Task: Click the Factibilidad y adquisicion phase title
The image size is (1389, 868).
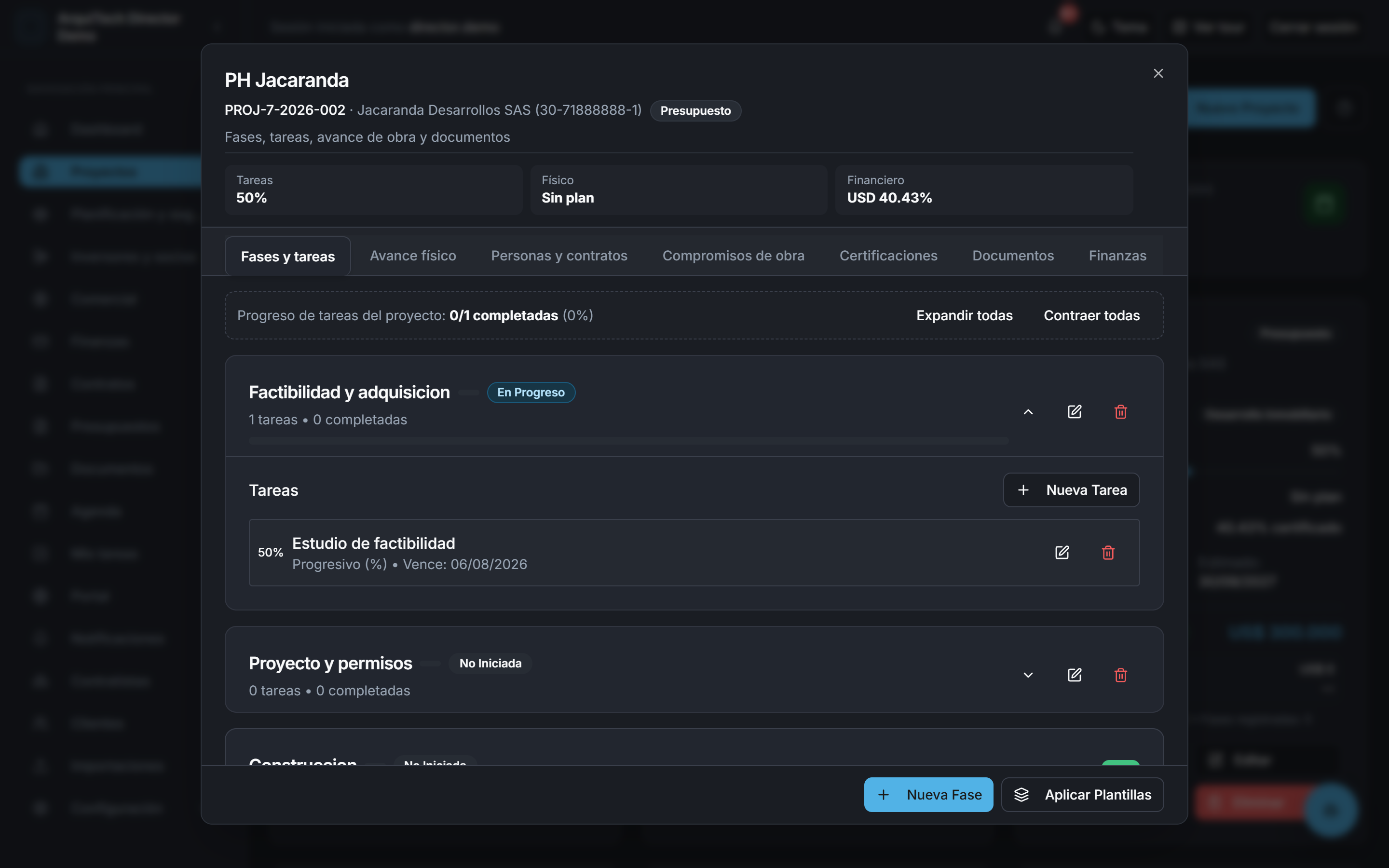Action: (x=349, y=392)
